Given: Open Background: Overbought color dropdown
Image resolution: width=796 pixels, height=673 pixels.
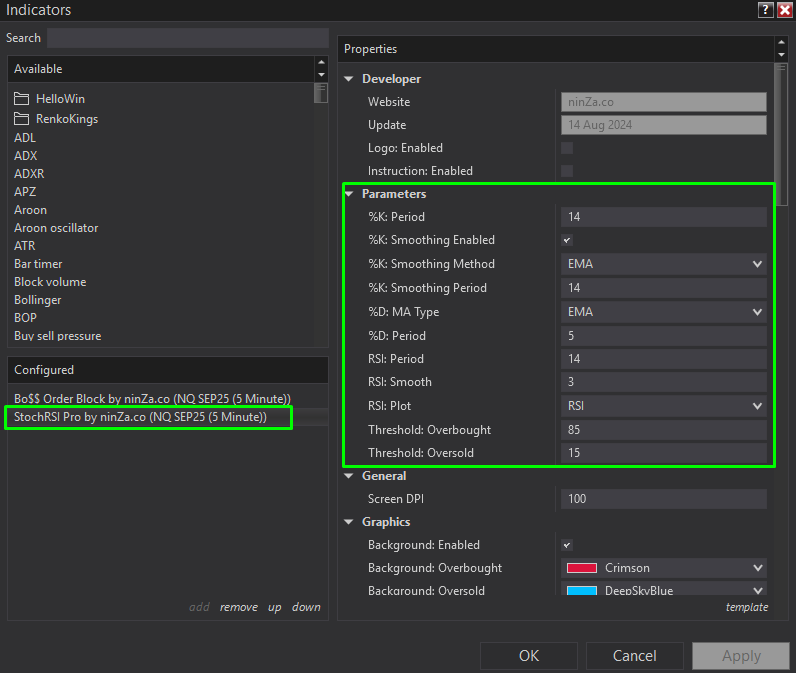Looking at the screenshot, I should coord(664,568).
